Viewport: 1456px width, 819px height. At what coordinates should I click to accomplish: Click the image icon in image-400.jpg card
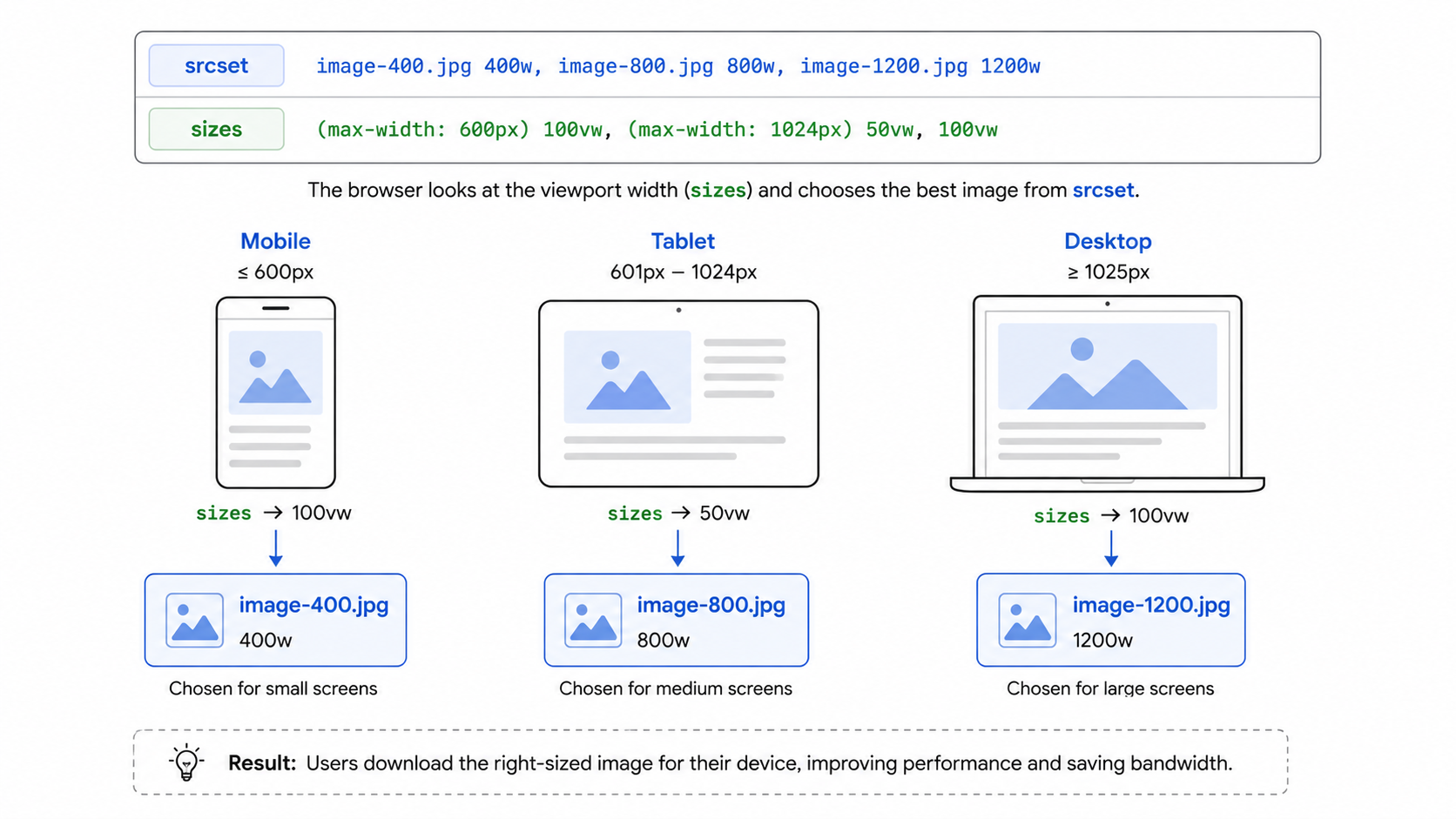(194, 621)
